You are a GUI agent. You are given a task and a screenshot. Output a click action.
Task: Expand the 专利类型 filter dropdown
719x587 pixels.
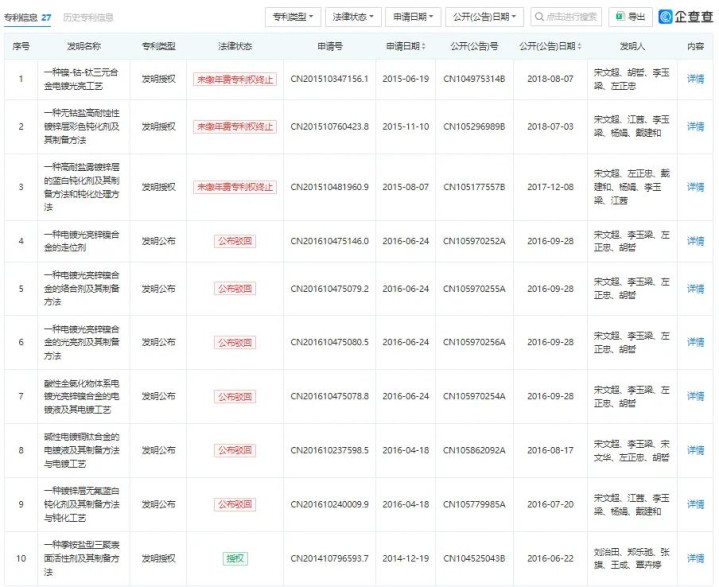point(293,17)
